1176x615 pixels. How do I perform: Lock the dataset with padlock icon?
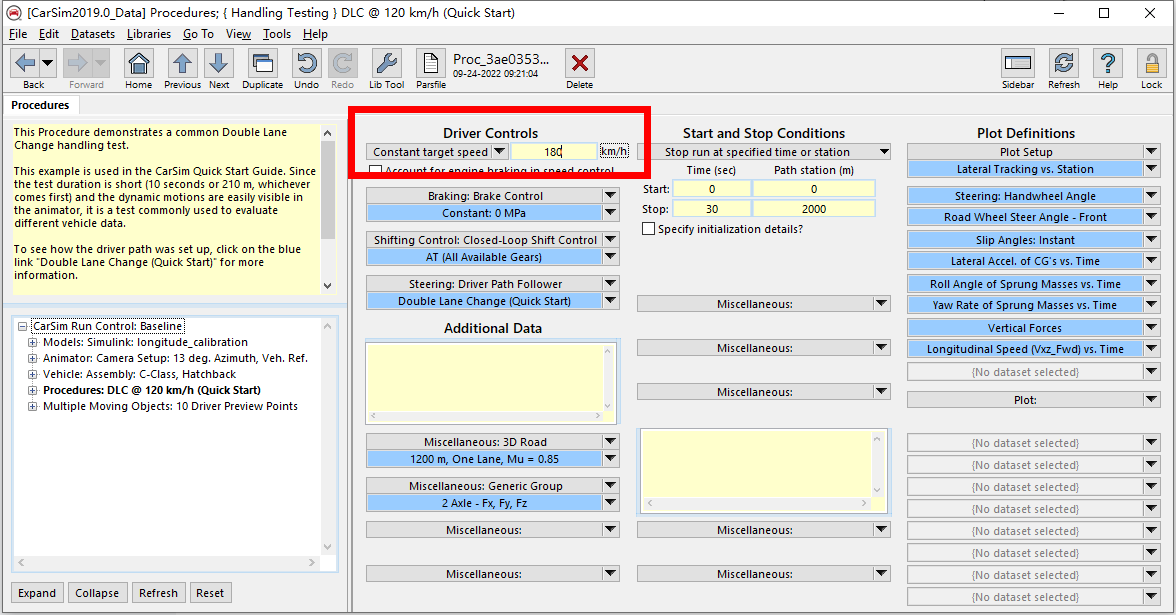point(1151,63)
